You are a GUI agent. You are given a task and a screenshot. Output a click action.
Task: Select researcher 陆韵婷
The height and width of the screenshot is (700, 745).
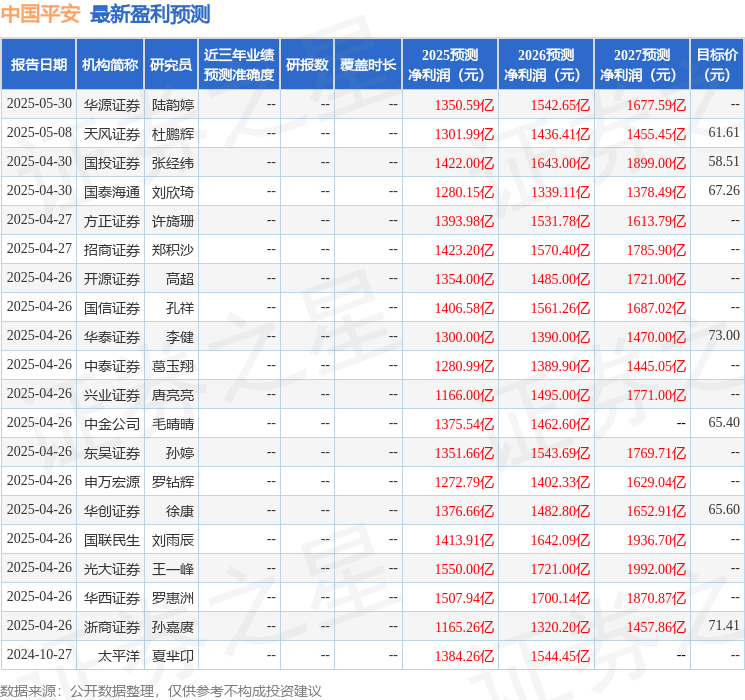173,105
